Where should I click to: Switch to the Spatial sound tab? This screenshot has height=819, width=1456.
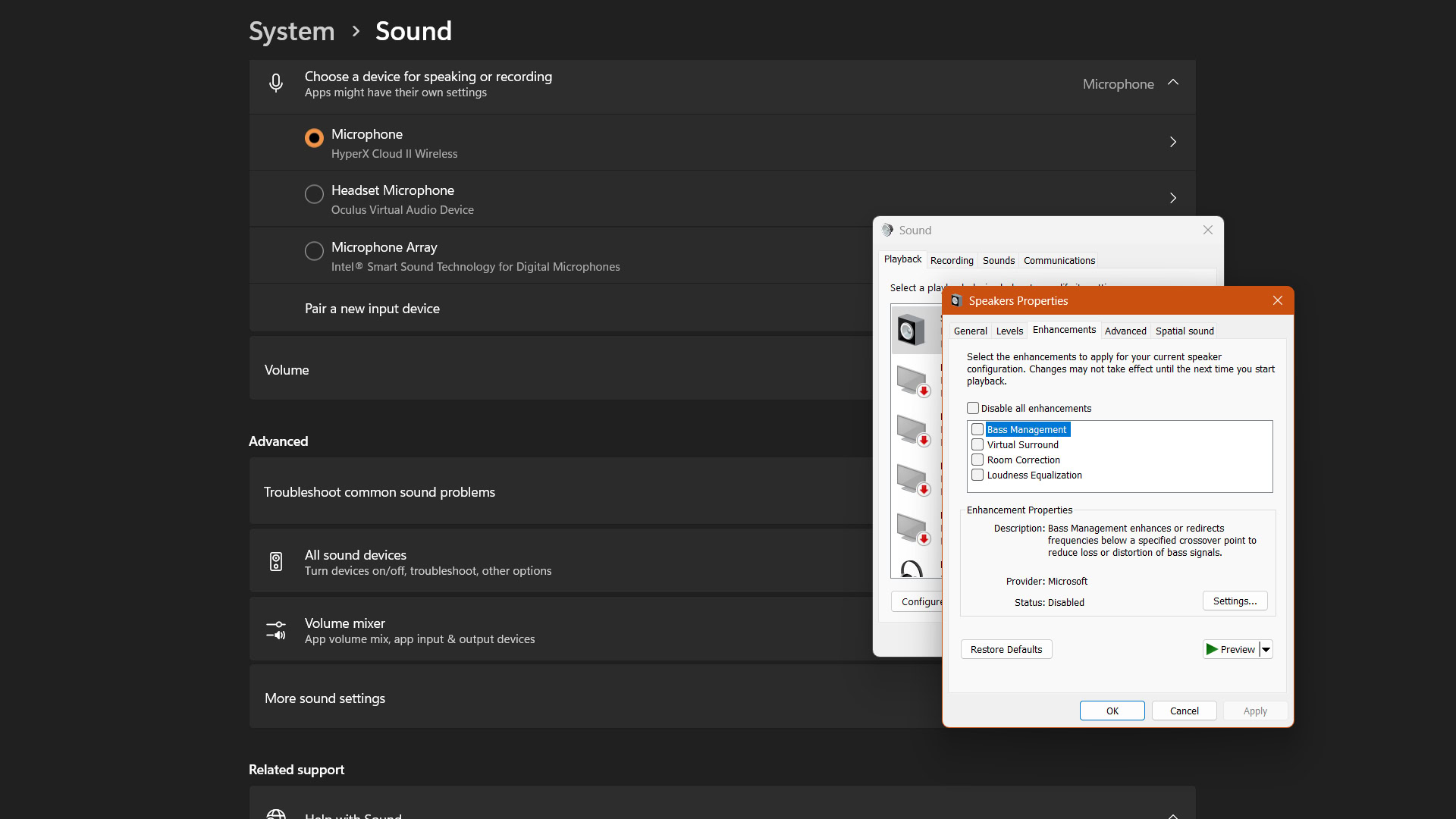[1184, 331]
